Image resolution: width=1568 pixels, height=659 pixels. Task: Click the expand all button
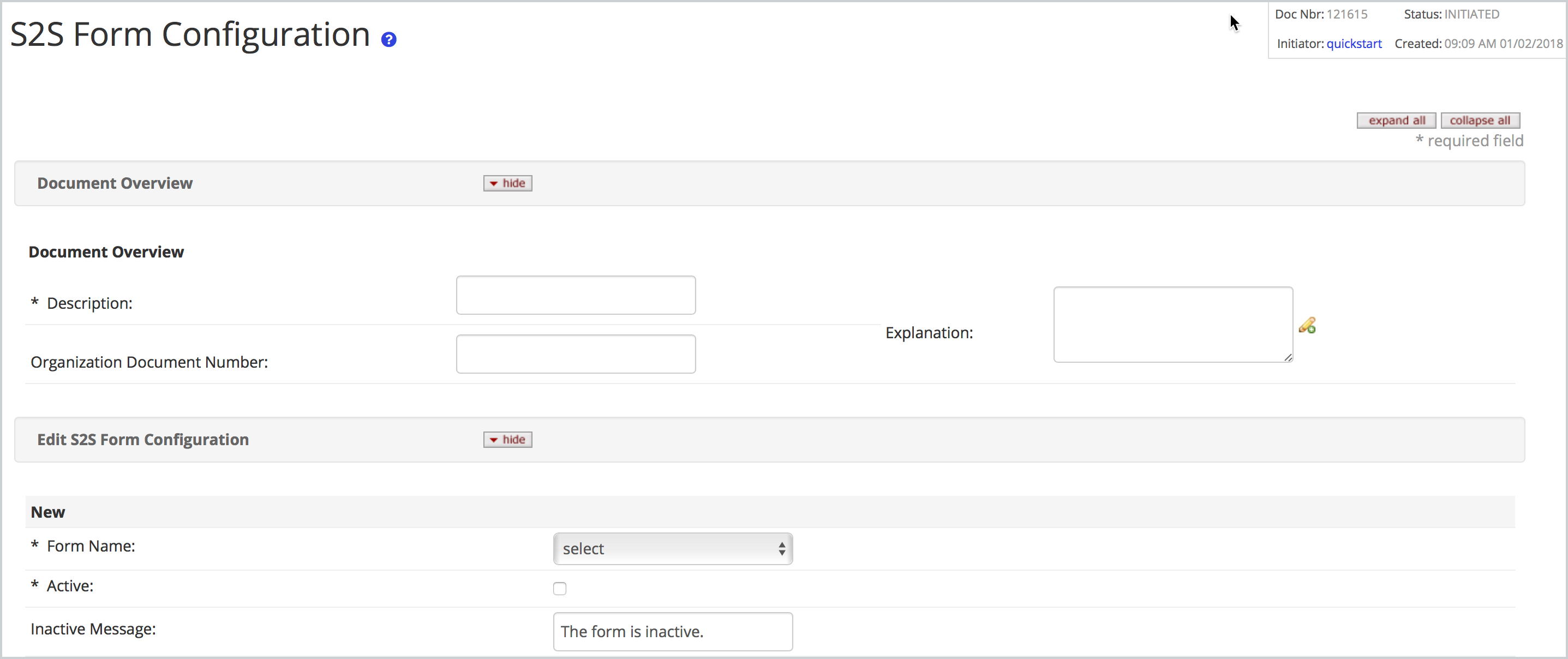tap(1396, 120)
